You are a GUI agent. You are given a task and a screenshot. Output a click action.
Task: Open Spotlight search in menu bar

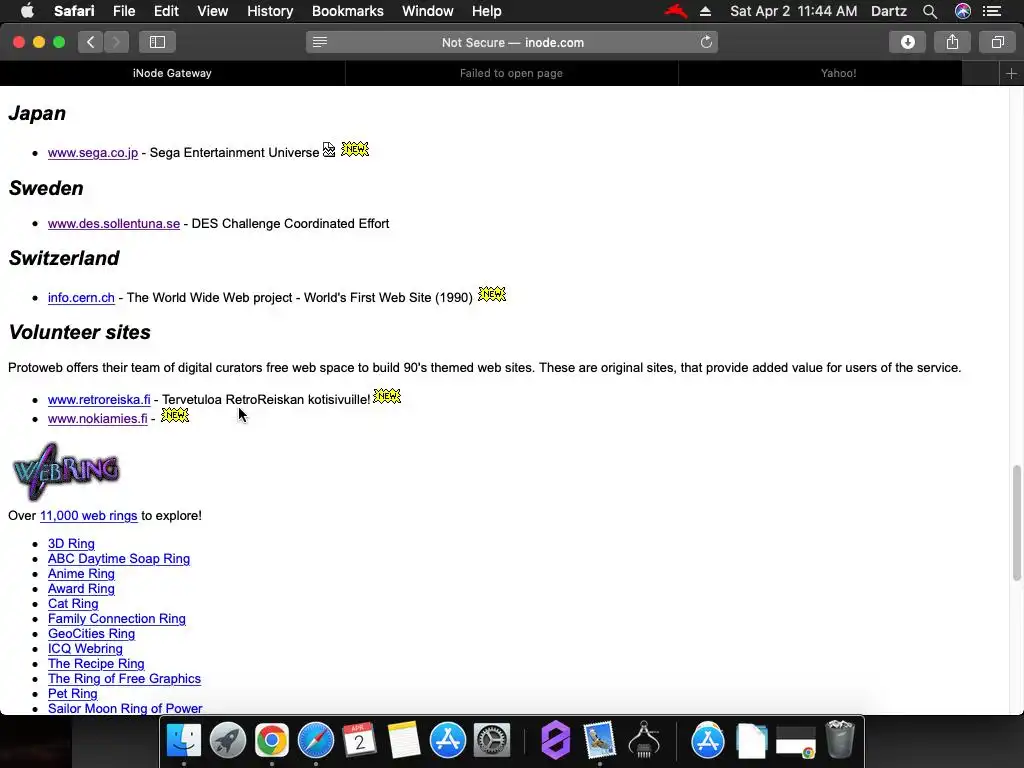coord(930,11)
